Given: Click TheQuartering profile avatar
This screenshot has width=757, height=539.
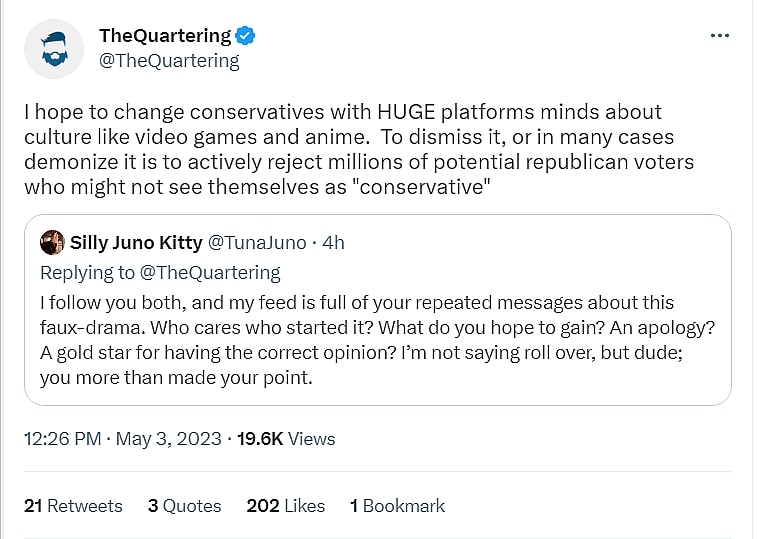Looking at the screenshot, I should [x=53, y=48].
